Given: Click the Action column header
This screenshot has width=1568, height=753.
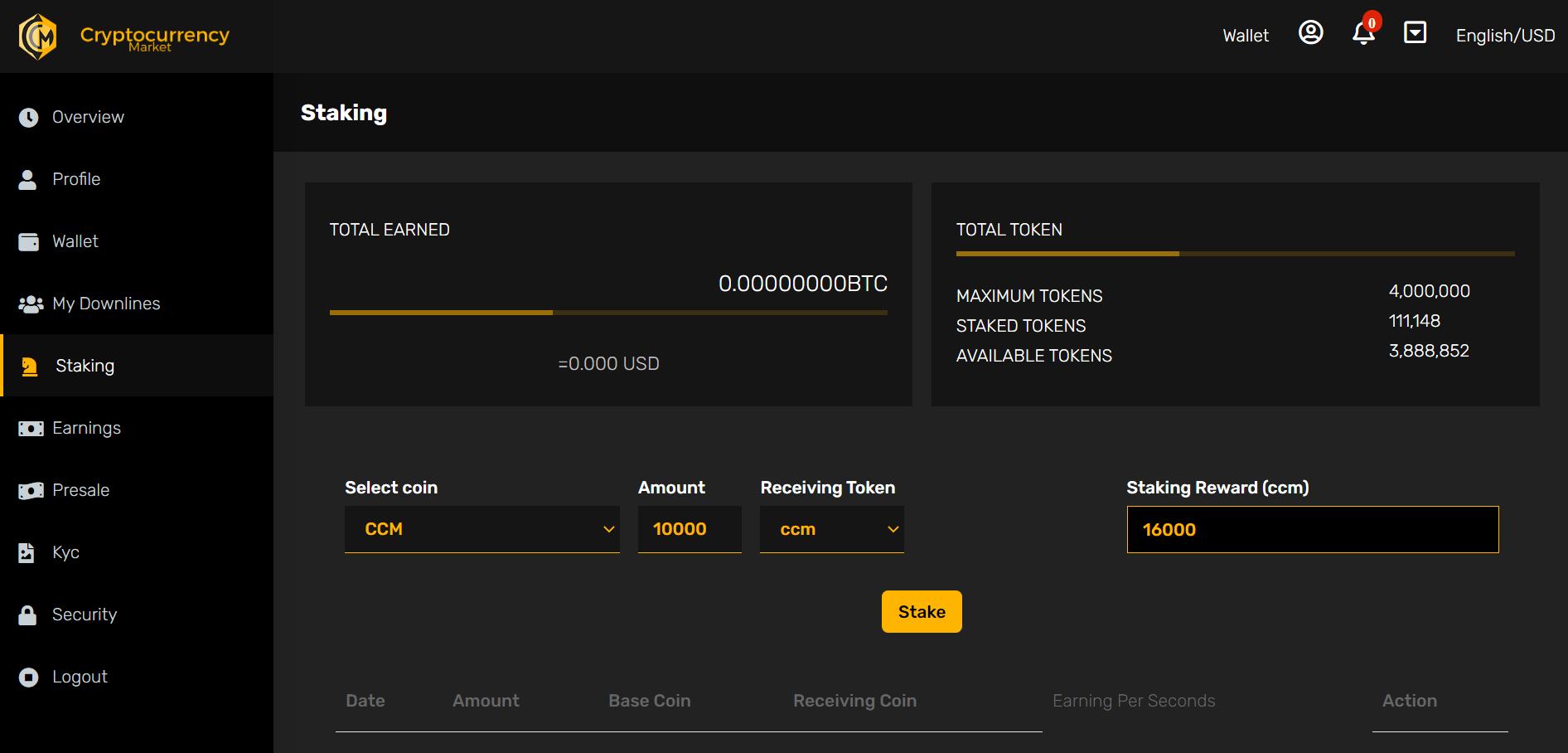Looking at the screenshot, I should (x=1410, y=701).
